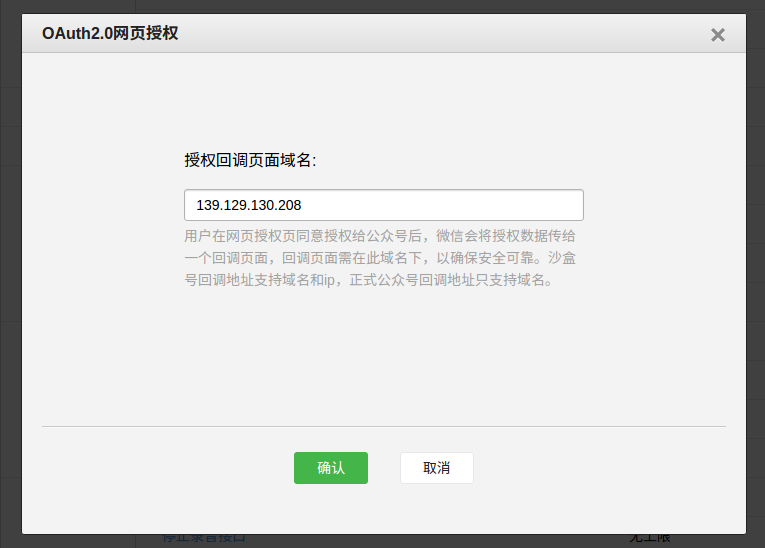The height and width of the screenshot is (548, 765).
Task: Focus the 授权回调页面域名 input field
Action: [384, 205]
